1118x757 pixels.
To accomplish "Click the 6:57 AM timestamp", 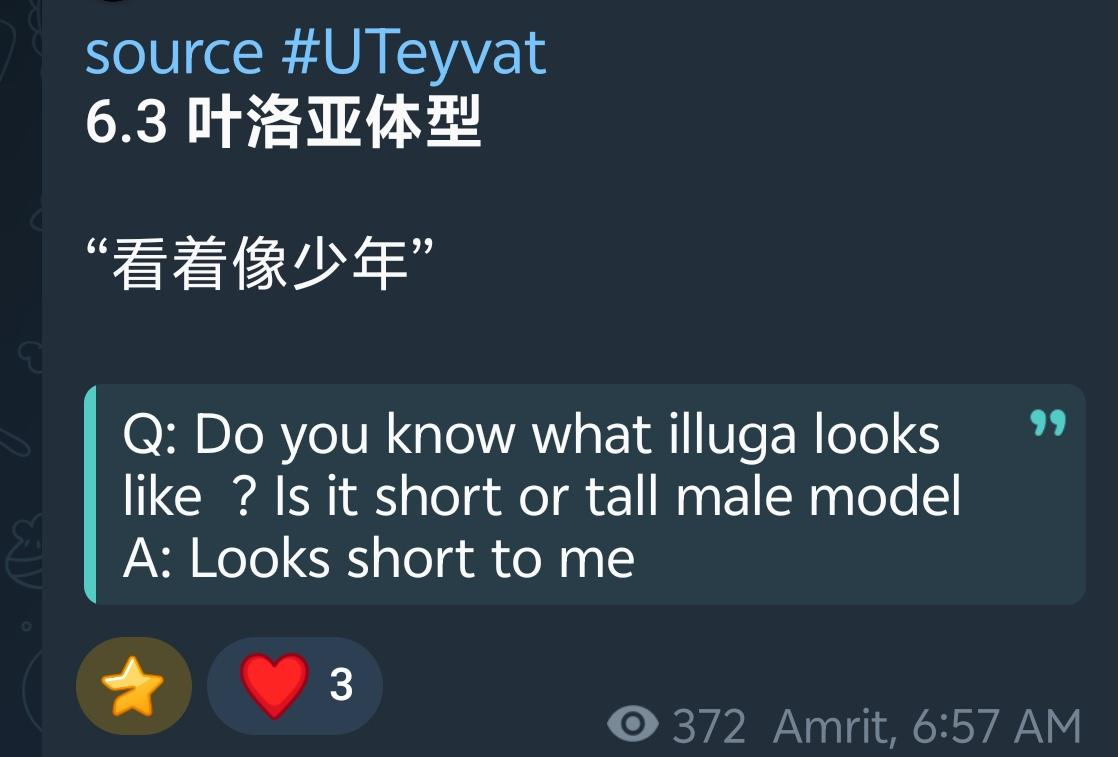I will coord(996,726).
